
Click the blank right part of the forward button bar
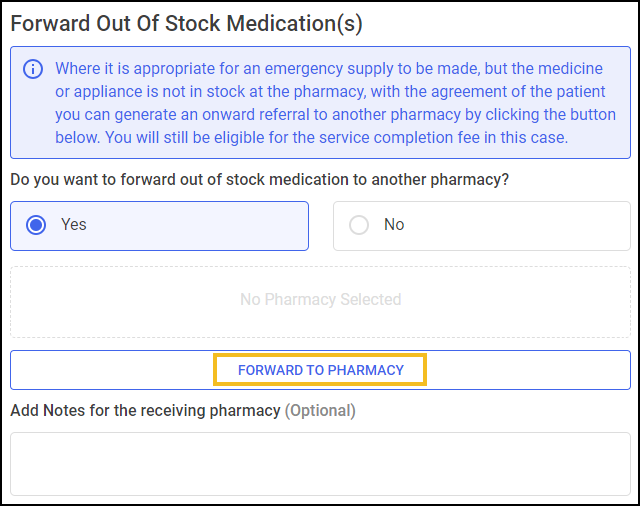coord(529,370)
